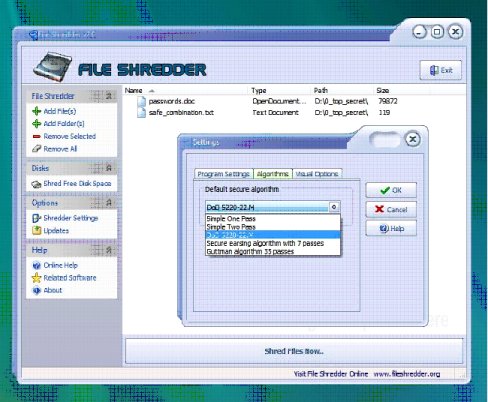Collapse the File Shredder sidebar panel
The height and width of the screenshot is (402, 488).
tap(109, 96)
